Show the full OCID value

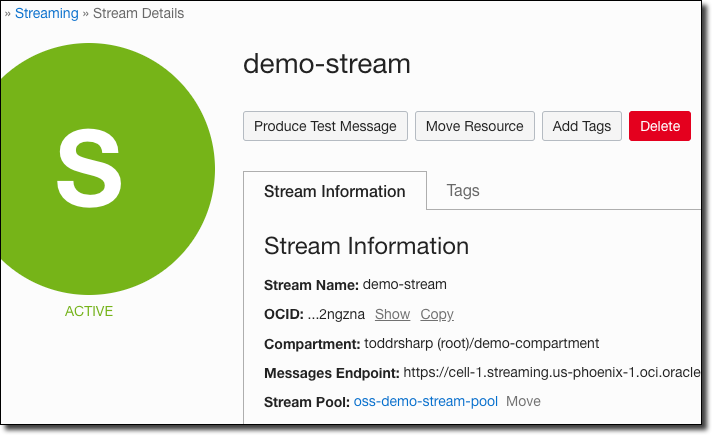click(x=392, y=314)
